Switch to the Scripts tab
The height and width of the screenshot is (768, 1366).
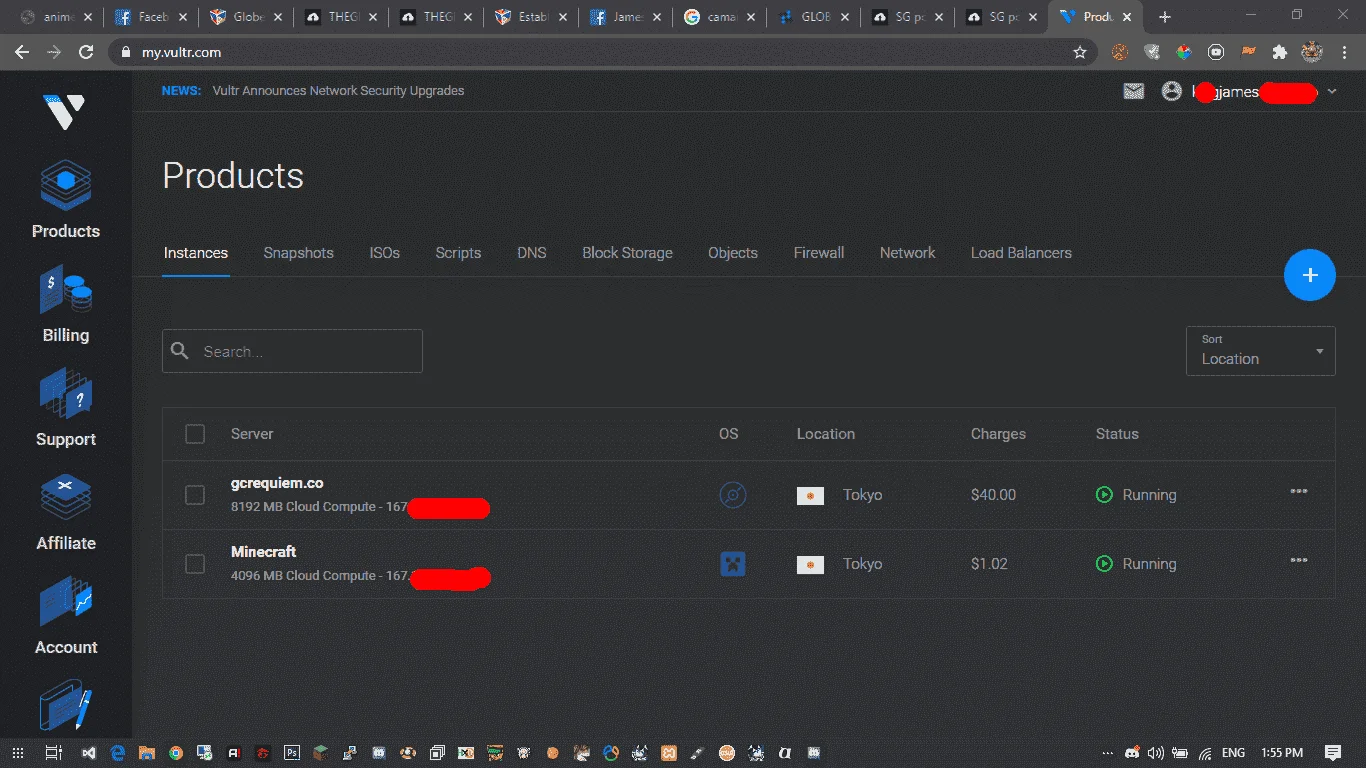click(458, 253)
